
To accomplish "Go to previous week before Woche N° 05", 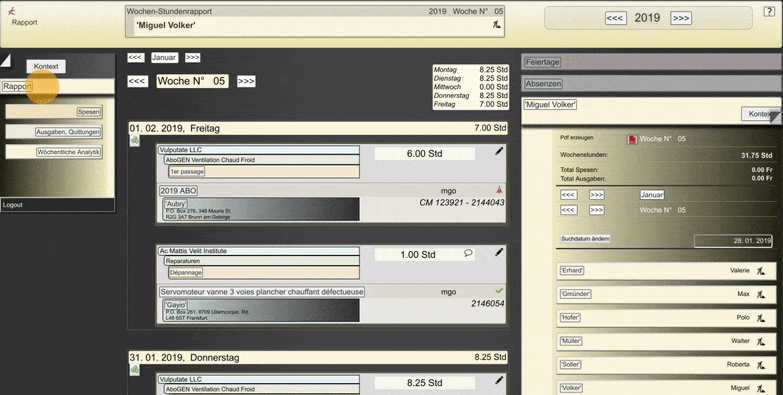I will (137, 81).
